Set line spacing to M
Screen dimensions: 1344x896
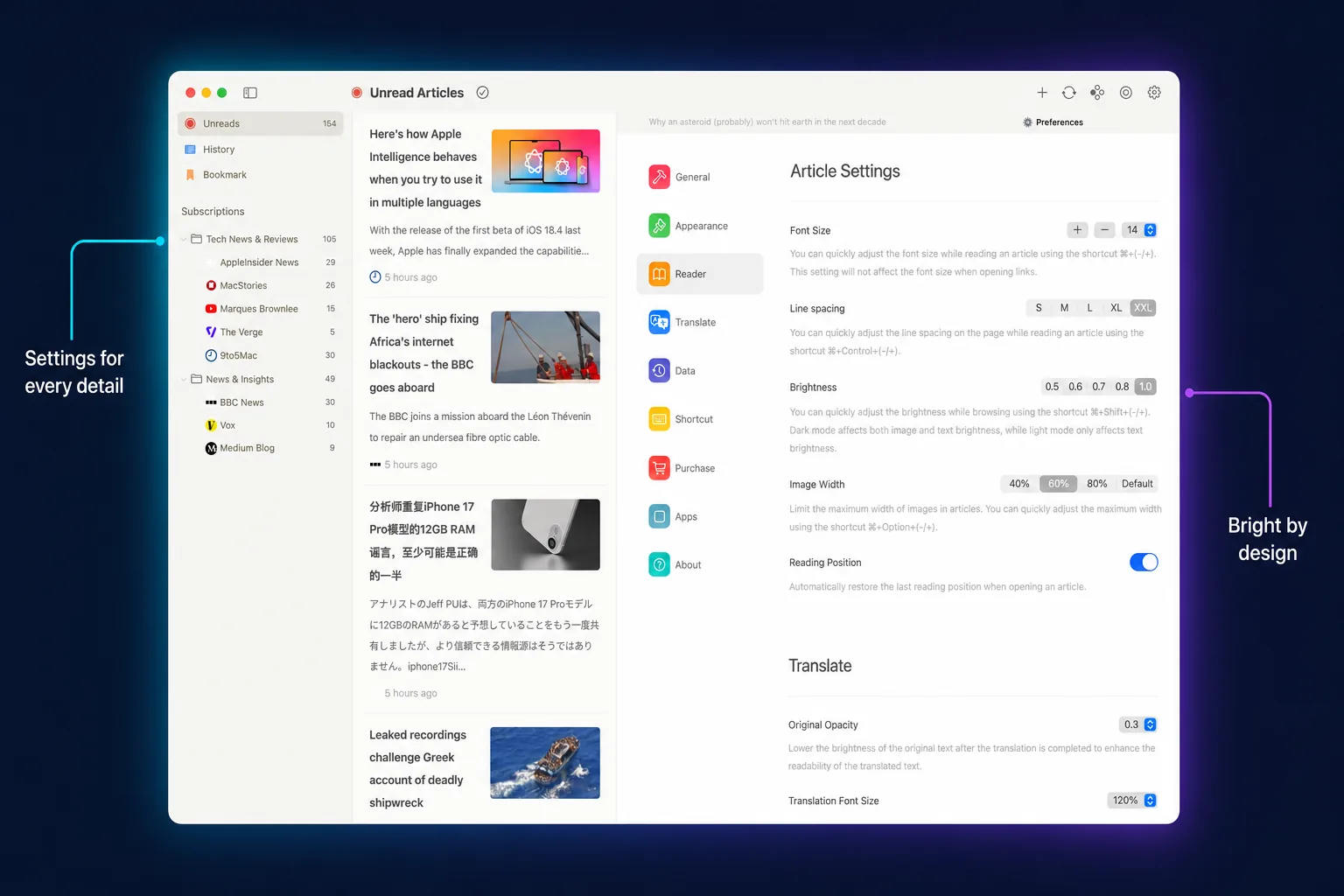(x=1064, y=308)
